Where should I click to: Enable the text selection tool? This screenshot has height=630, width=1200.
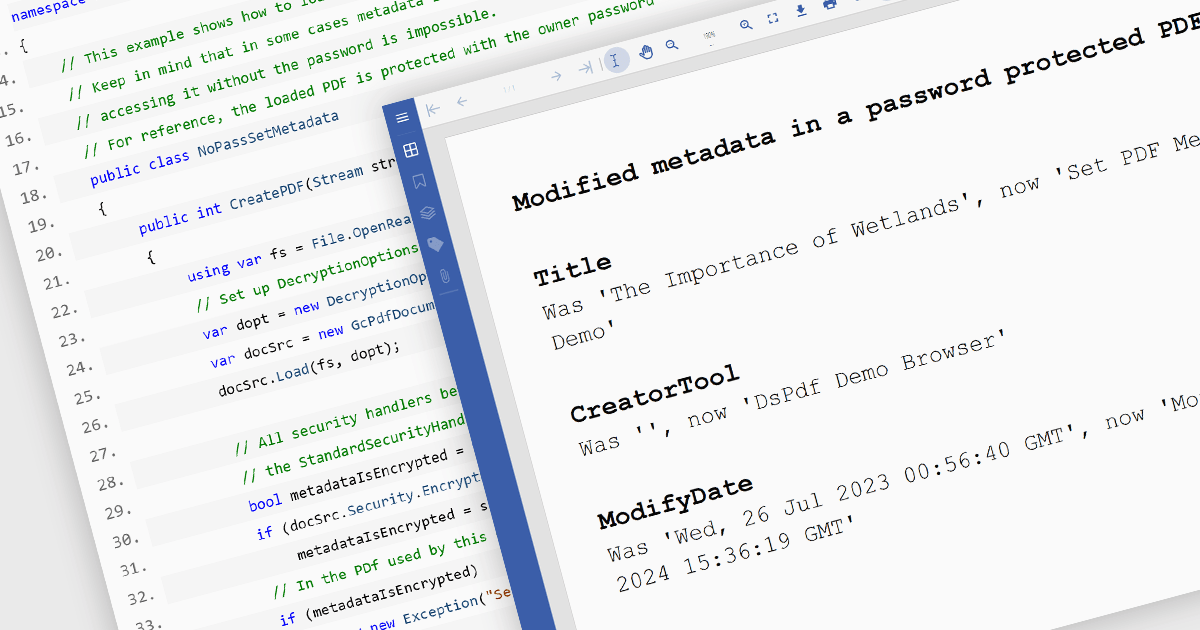[x=615, y=60]
